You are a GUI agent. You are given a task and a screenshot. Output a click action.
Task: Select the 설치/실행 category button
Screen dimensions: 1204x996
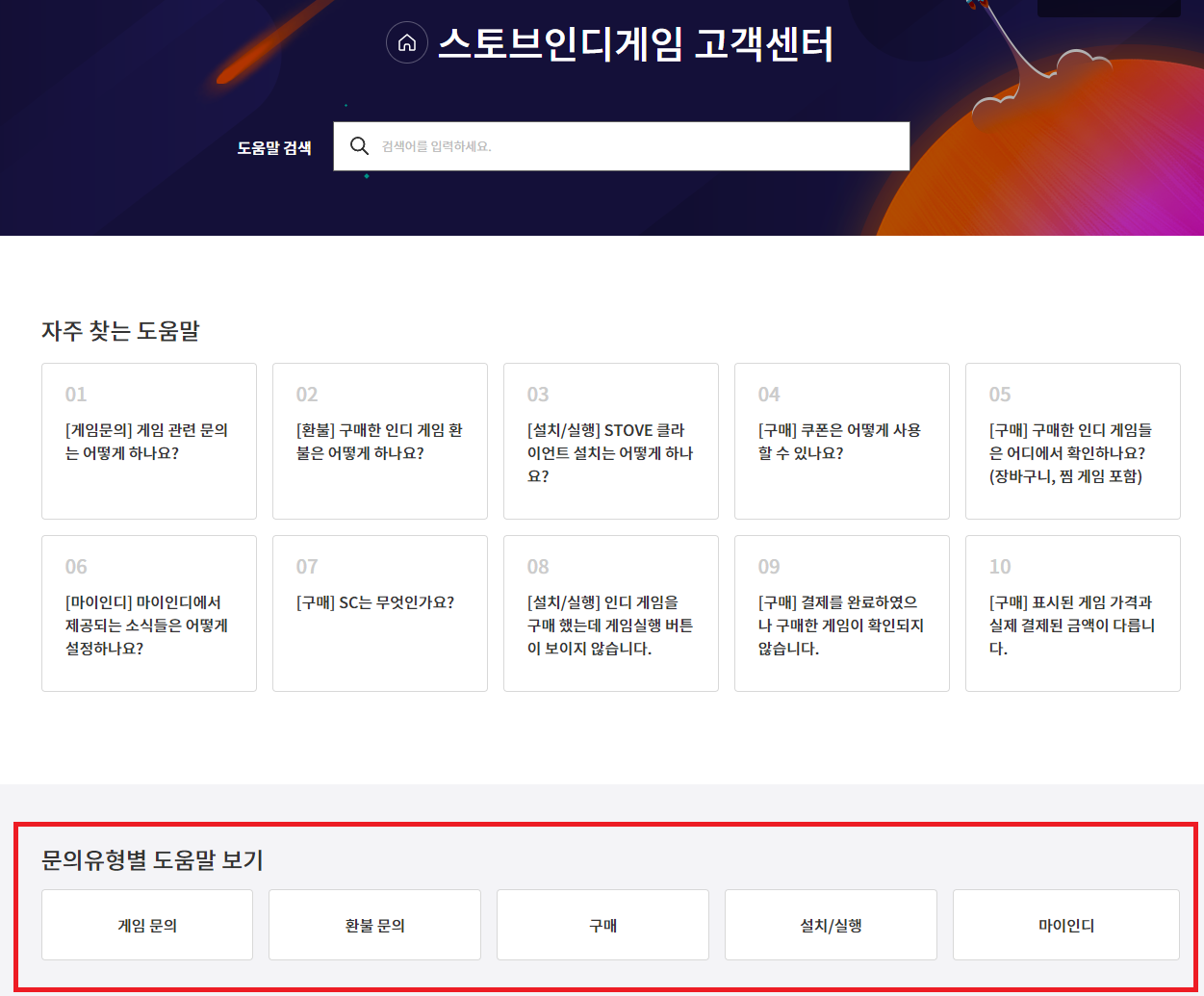831,925
